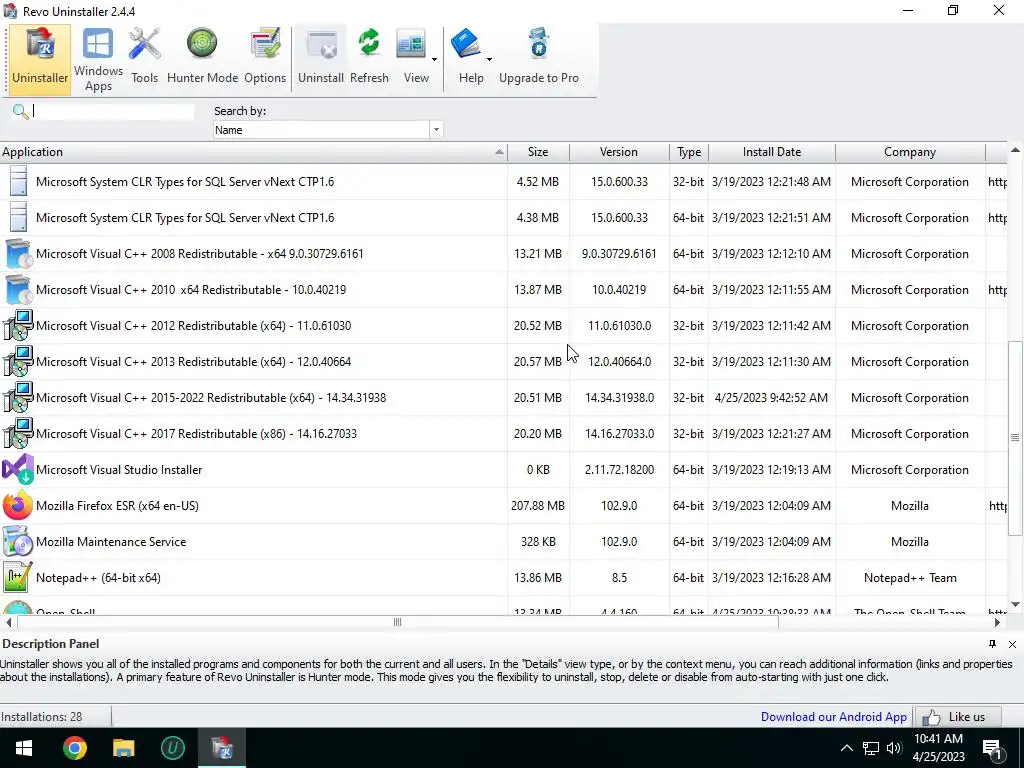This screenshot has height=768, width=1024.
Task: Show hidden system tray icons
Action: click(x=846, y=748)
